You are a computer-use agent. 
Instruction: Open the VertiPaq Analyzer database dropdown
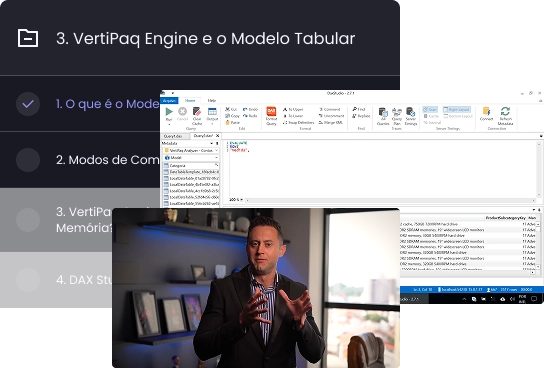click(191, 151)
